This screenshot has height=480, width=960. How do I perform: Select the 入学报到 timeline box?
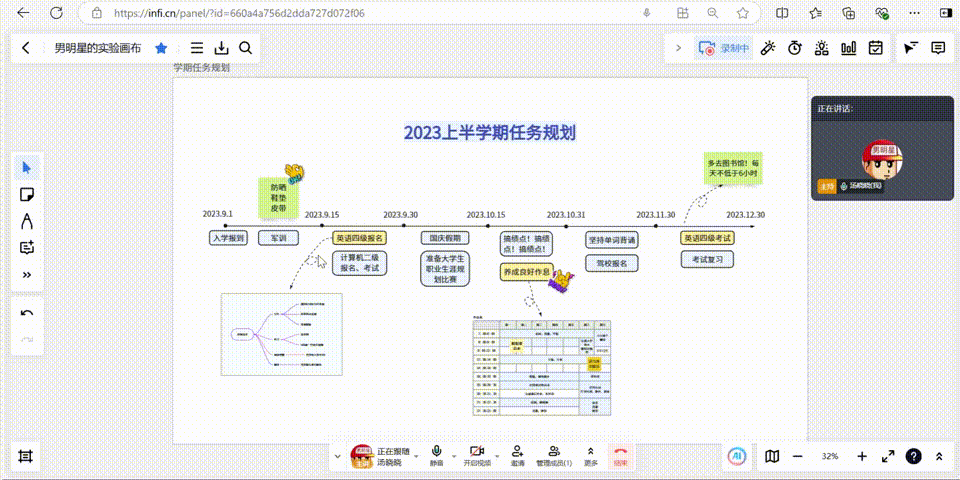228,238
